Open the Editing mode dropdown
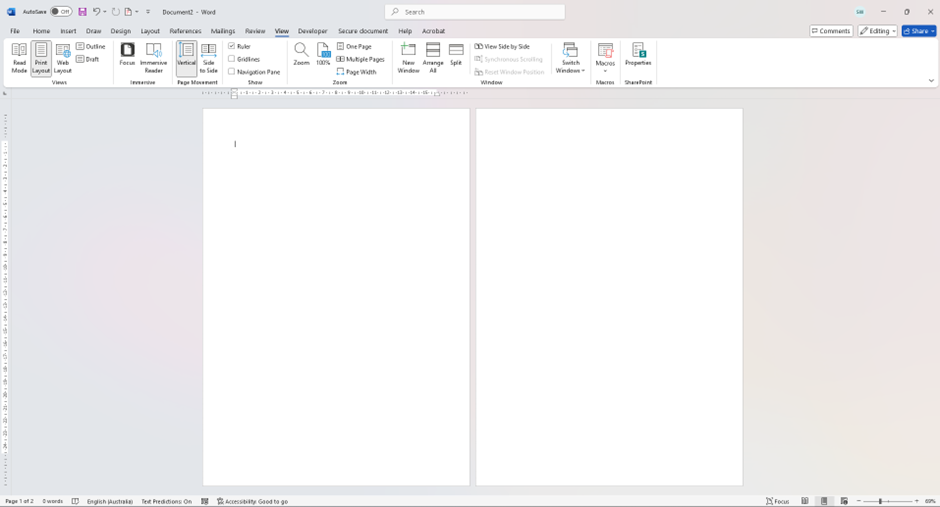940x507 pixels. coord(877,31)
